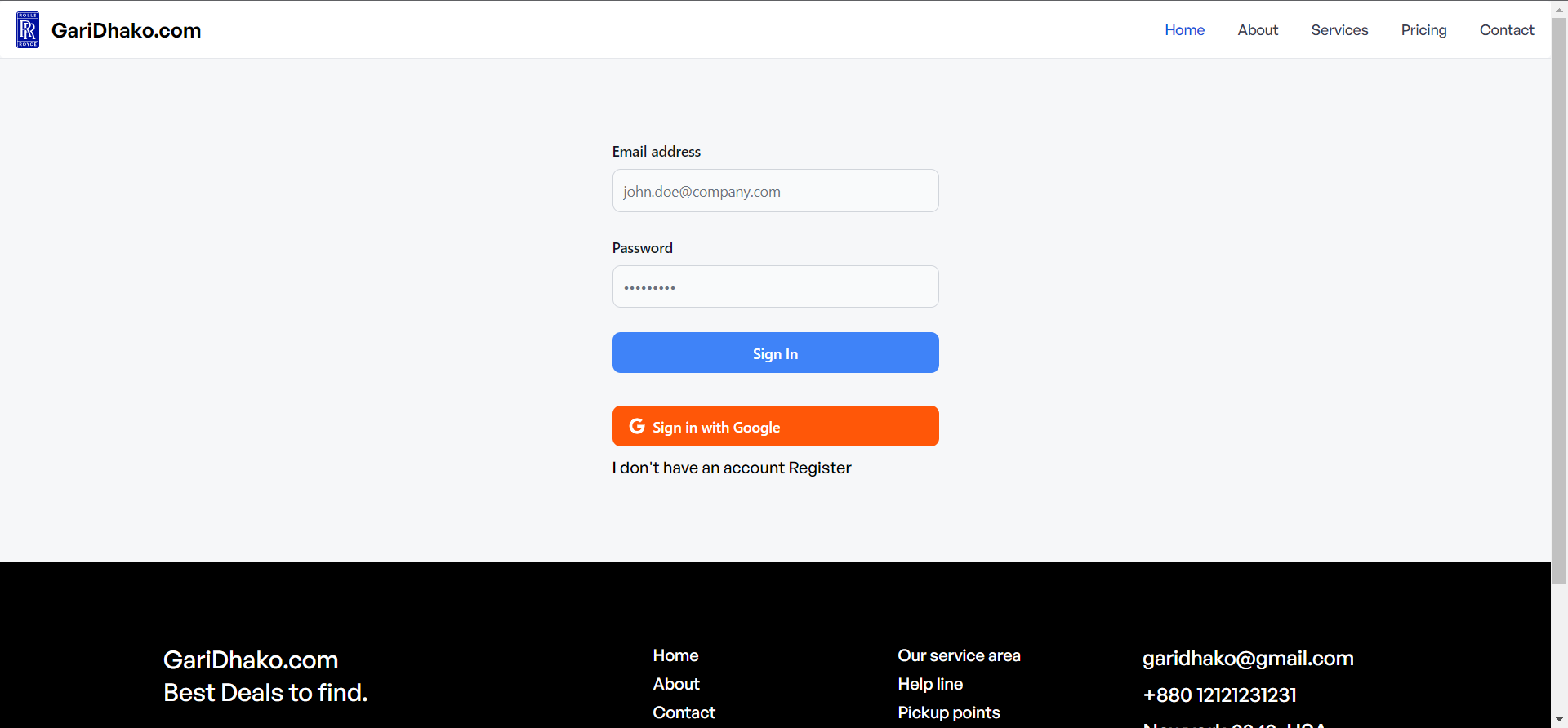Open Our service area footer link
Viewport: 1568px width, 728px height.
click(959, 655)
